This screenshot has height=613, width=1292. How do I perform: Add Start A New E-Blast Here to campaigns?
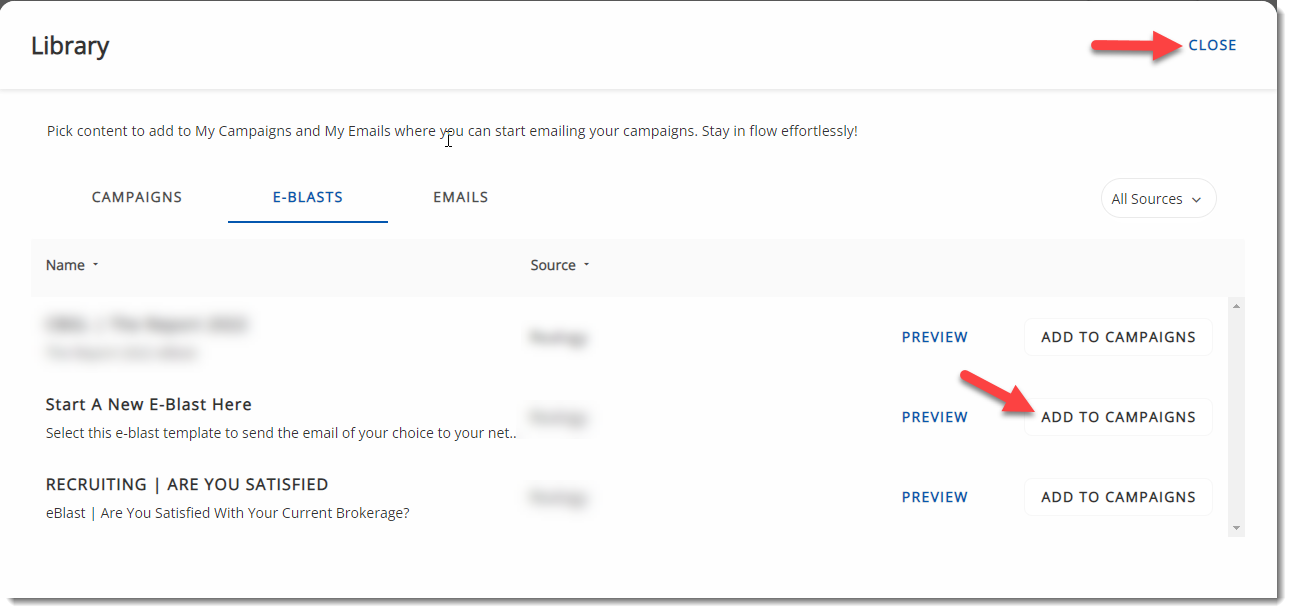(1118, 417)
